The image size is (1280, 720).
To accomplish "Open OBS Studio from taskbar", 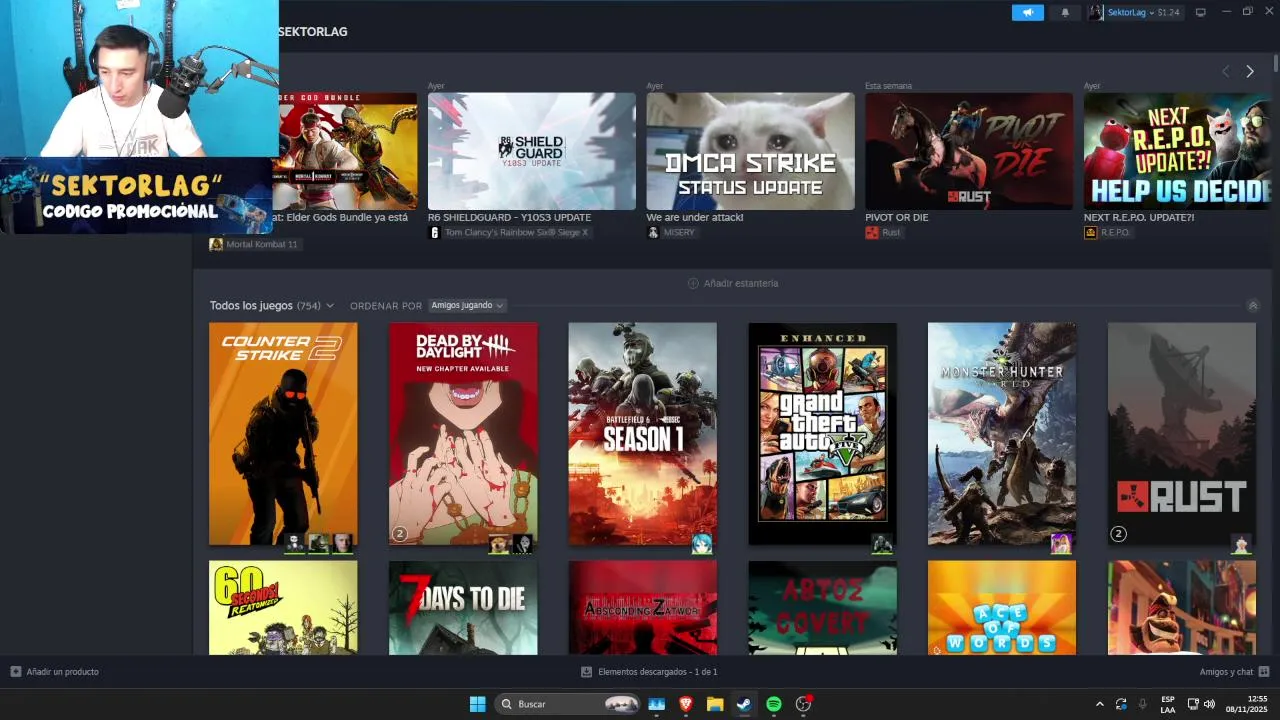I will 803,704.
